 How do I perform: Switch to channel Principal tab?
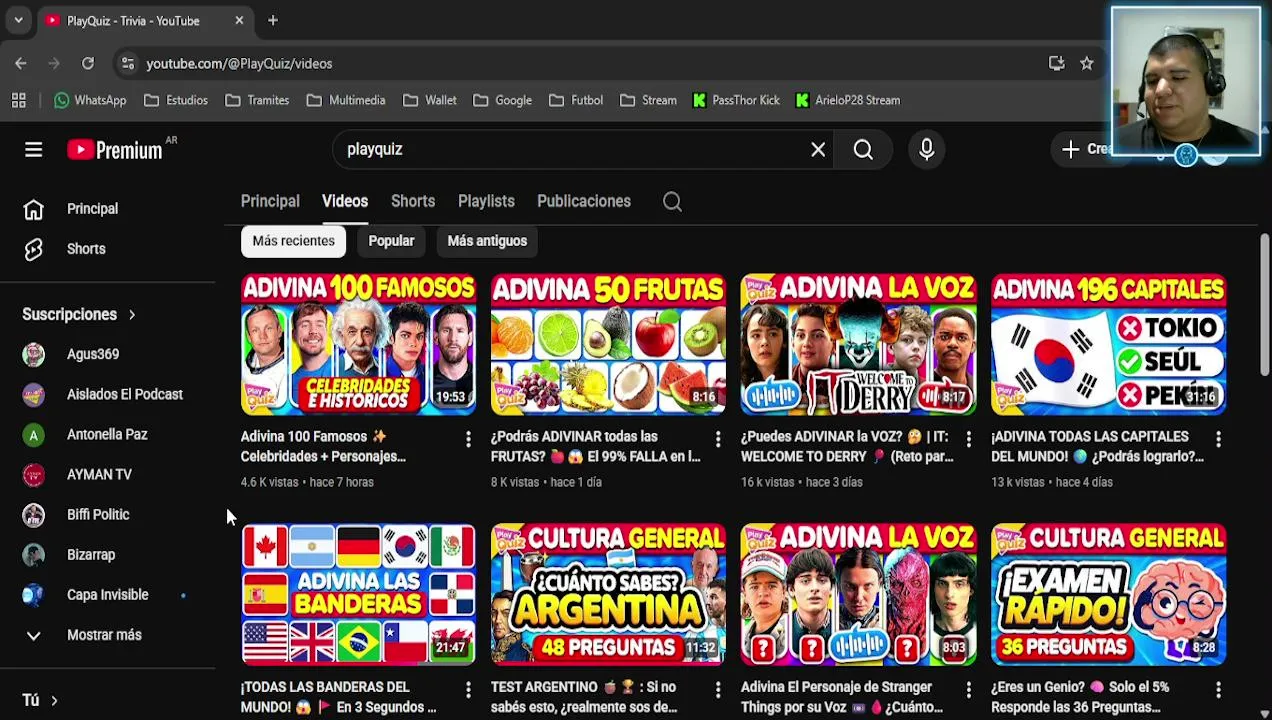[x=270, y=201]
